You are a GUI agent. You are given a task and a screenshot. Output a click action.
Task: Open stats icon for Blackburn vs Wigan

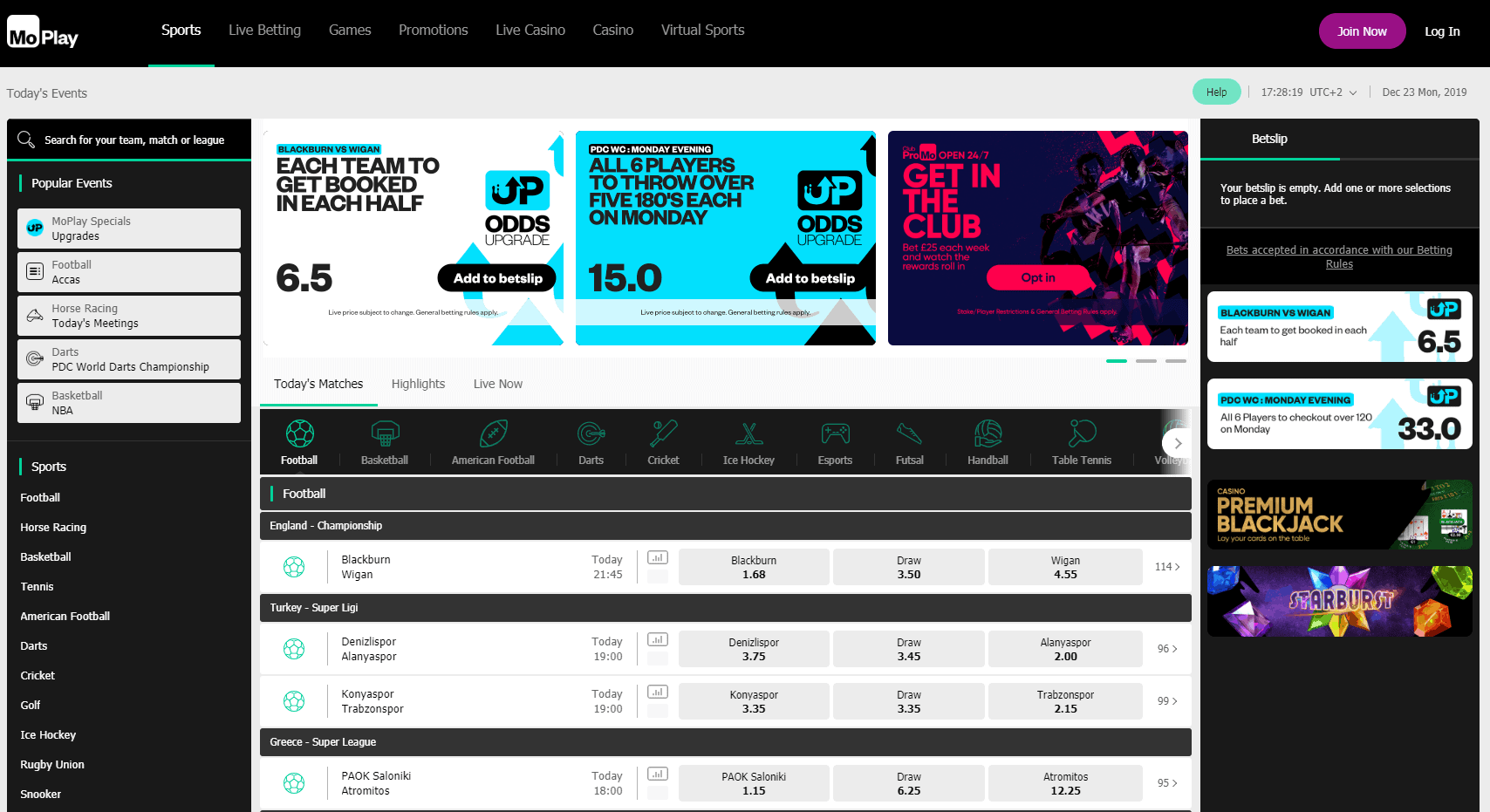point(658,558)
